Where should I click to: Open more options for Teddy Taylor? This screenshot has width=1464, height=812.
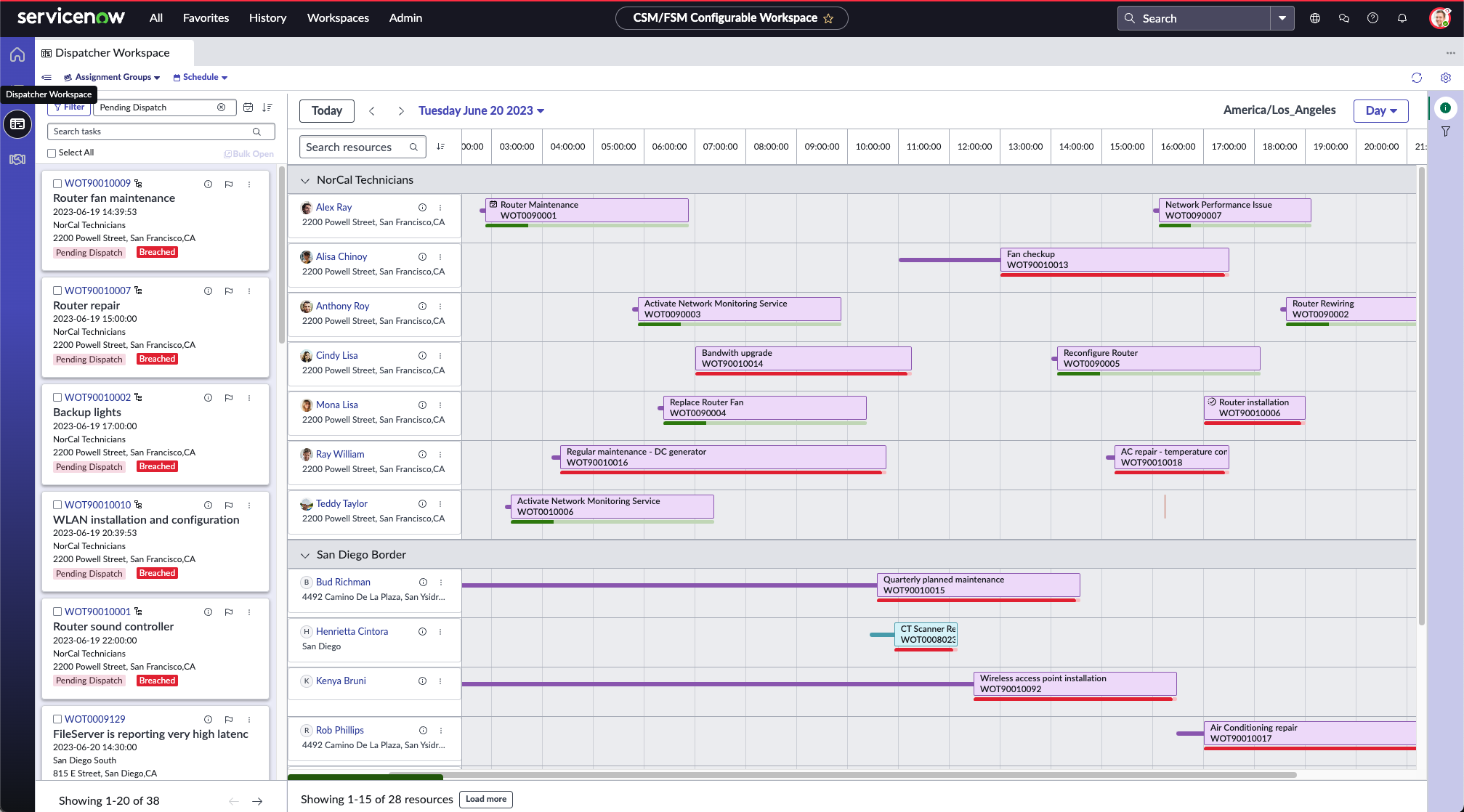pos(440,504)
